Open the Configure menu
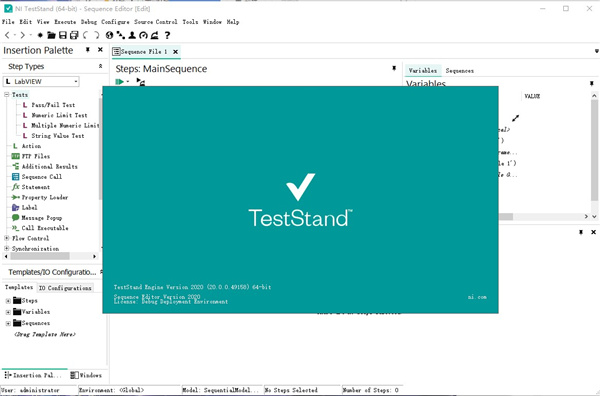 pos(115,22)
